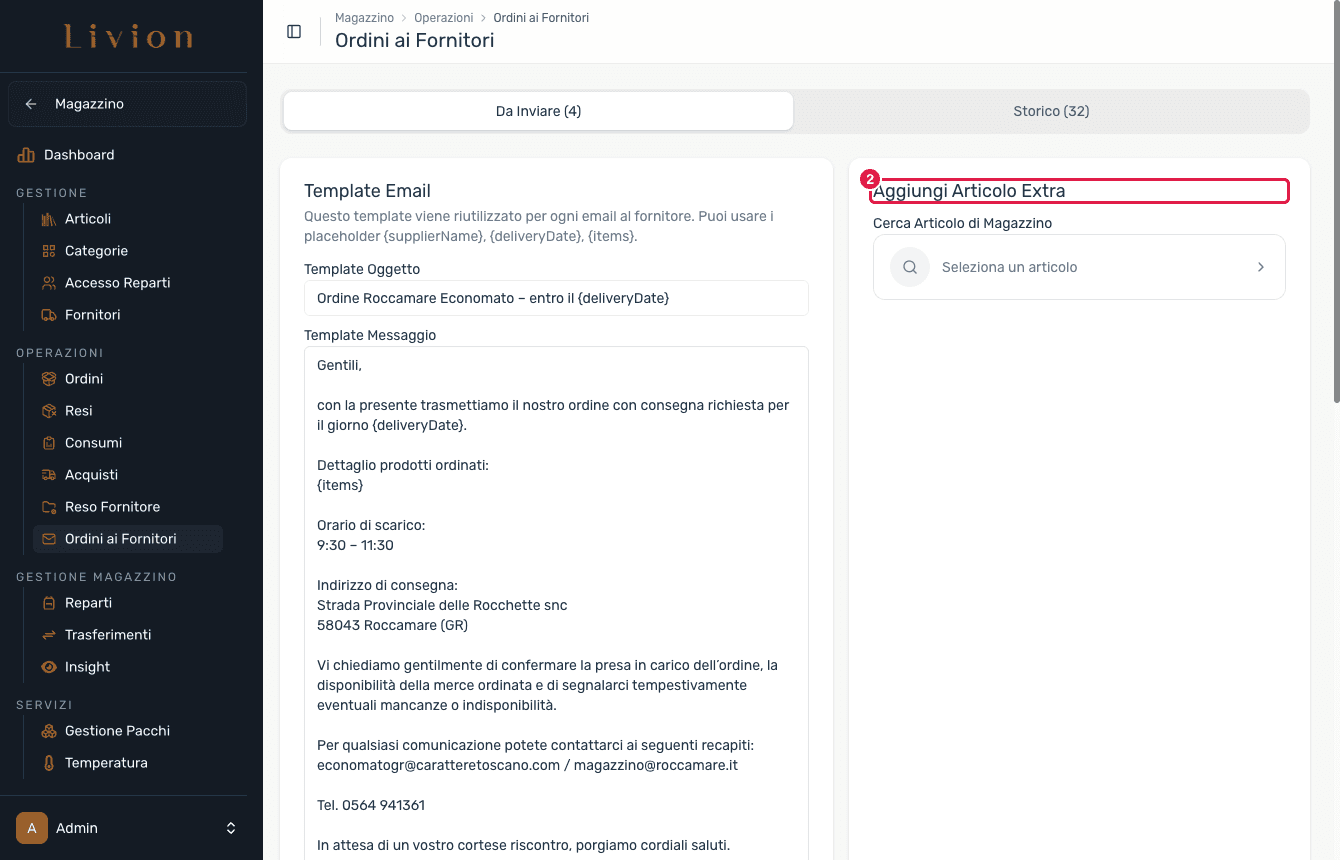Click the Trasferimenti arrows icon
This screenshot has width=1340, height=860.
pyautogui.click(x=49, y=635)
